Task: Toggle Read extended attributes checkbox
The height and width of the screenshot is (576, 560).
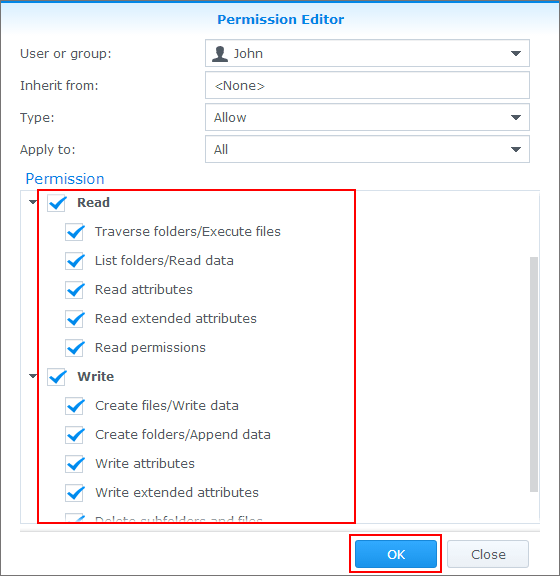Action: point(75,319)
